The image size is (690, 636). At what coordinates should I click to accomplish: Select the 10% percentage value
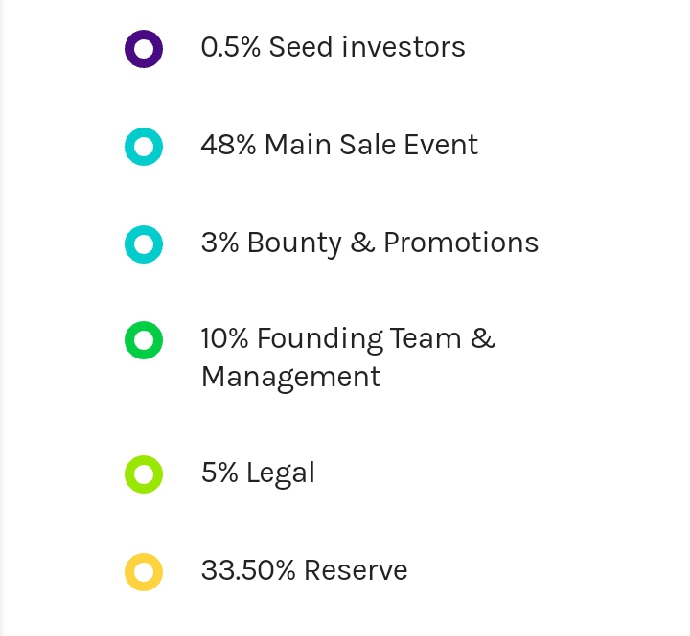click(226, 339)
